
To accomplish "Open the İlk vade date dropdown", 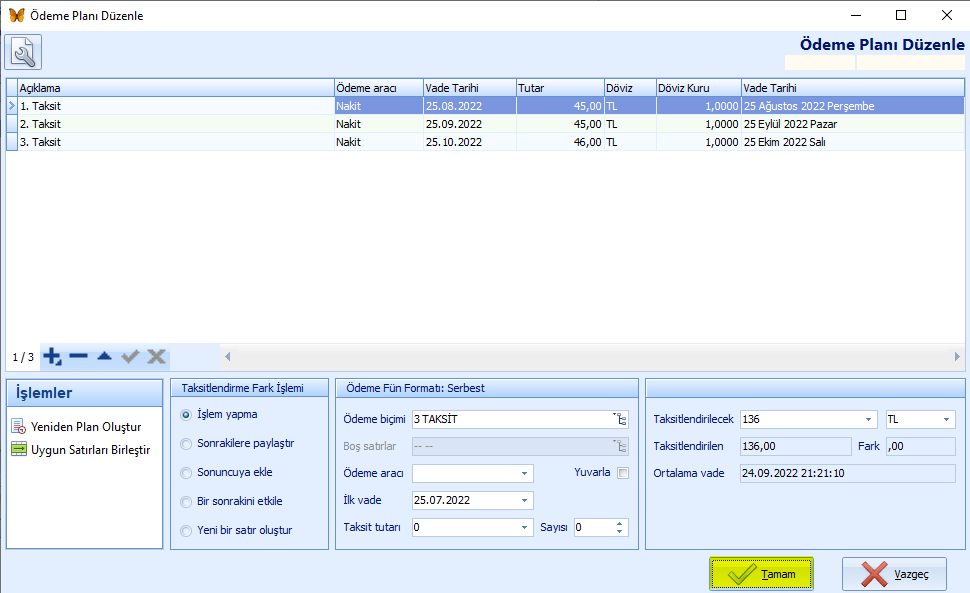I will pos(524,500).
